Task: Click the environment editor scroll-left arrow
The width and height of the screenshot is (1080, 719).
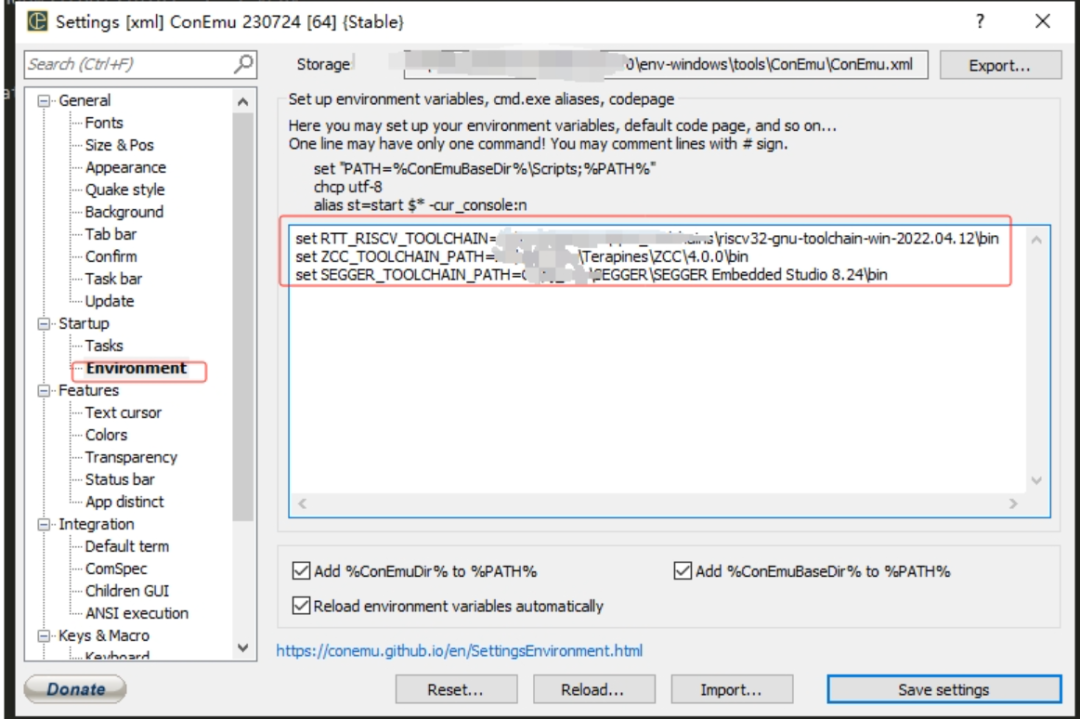Action: point(302,503)
